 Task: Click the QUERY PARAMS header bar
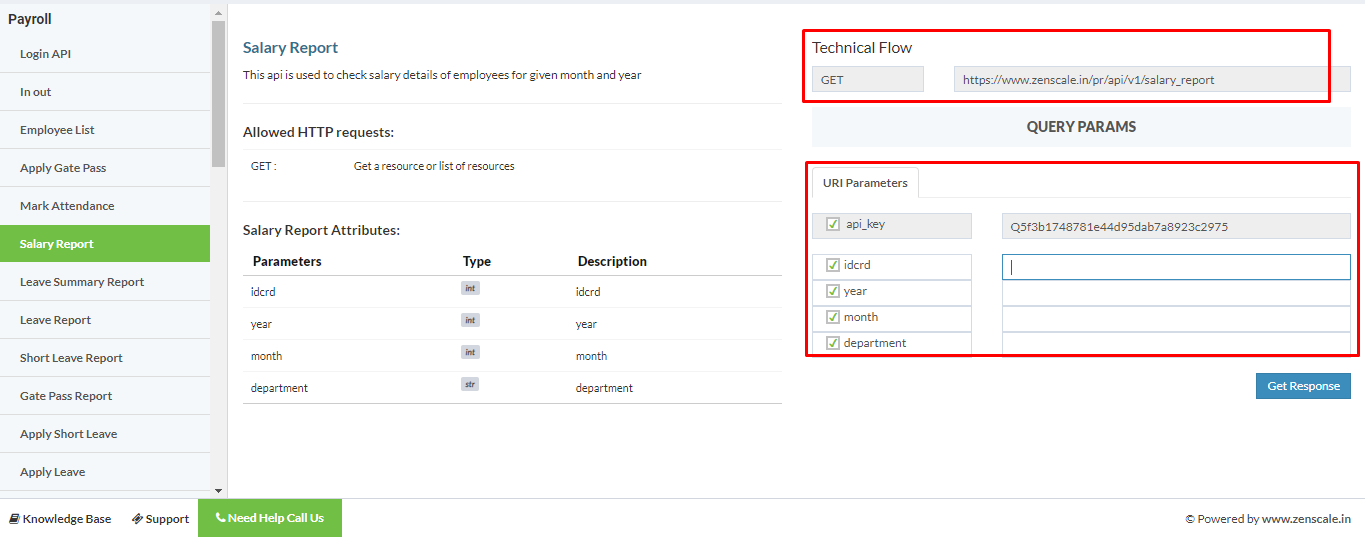tap(1081, 127)
